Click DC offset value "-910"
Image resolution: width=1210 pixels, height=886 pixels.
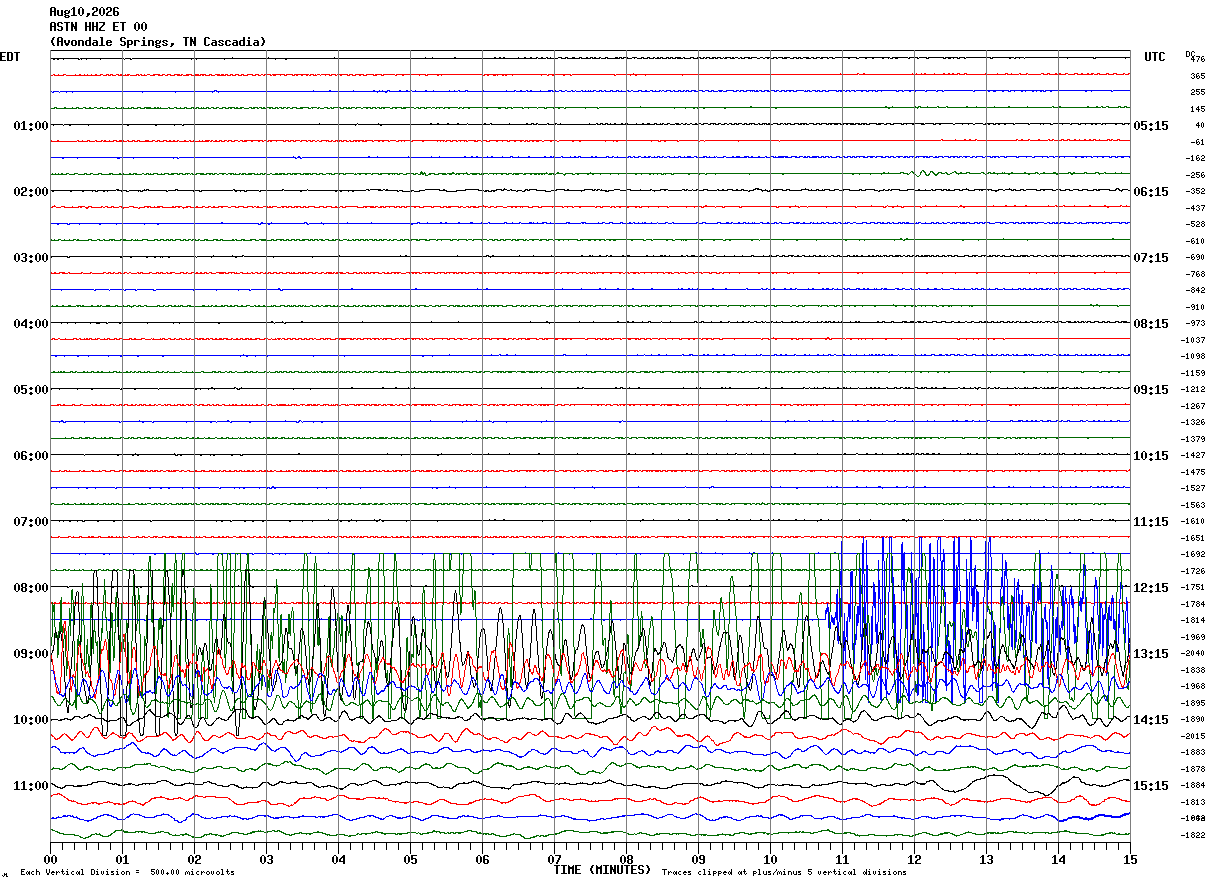(x=1195, y=307)
